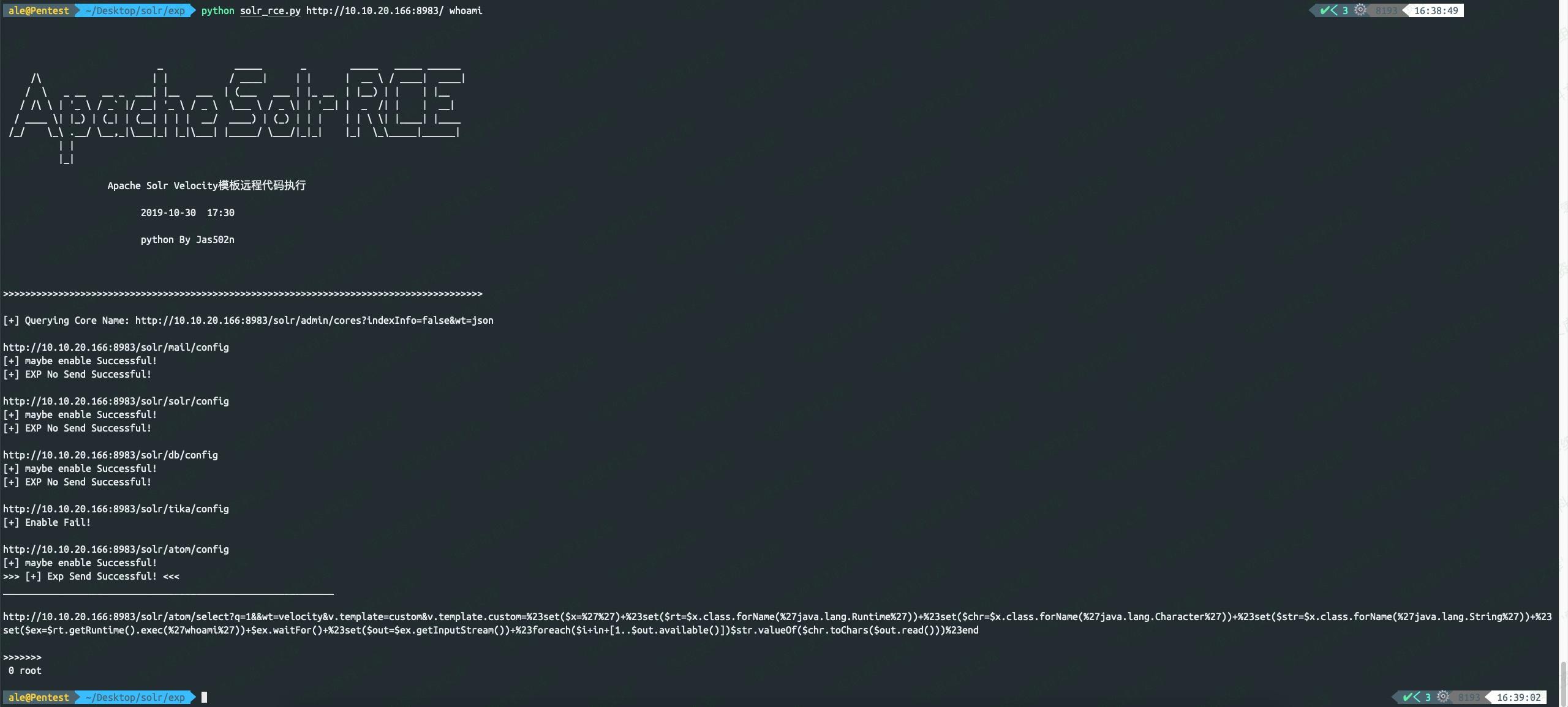Click 'EXP No Send Successful!' under db/config
The image size is (1568, 707).
point(88,482)
